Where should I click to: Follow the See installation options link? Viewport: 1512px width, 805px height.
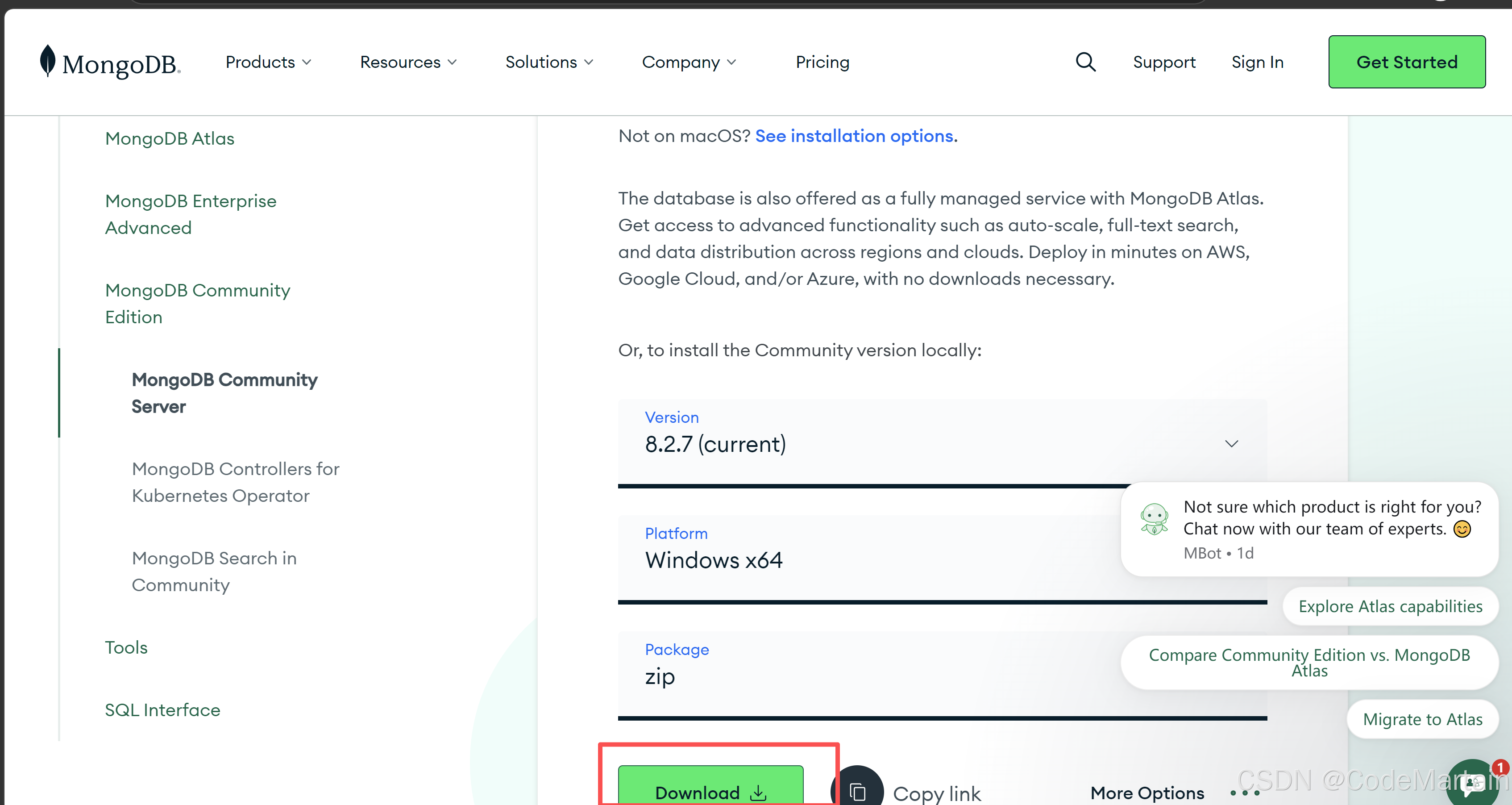(x=854, y=136)
